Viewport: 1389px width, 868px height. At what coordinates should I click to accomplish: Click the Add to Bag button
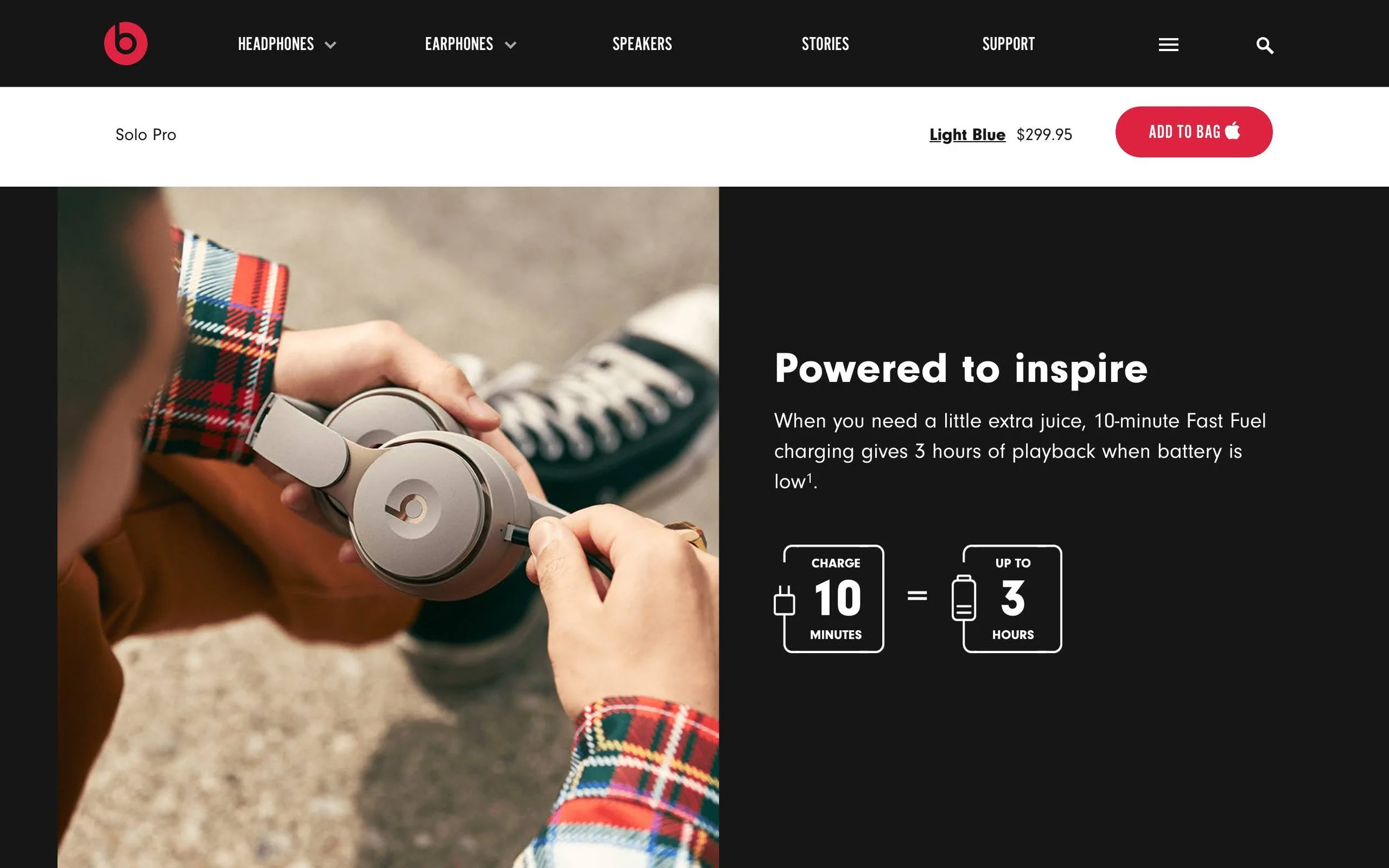[1194, 132]
